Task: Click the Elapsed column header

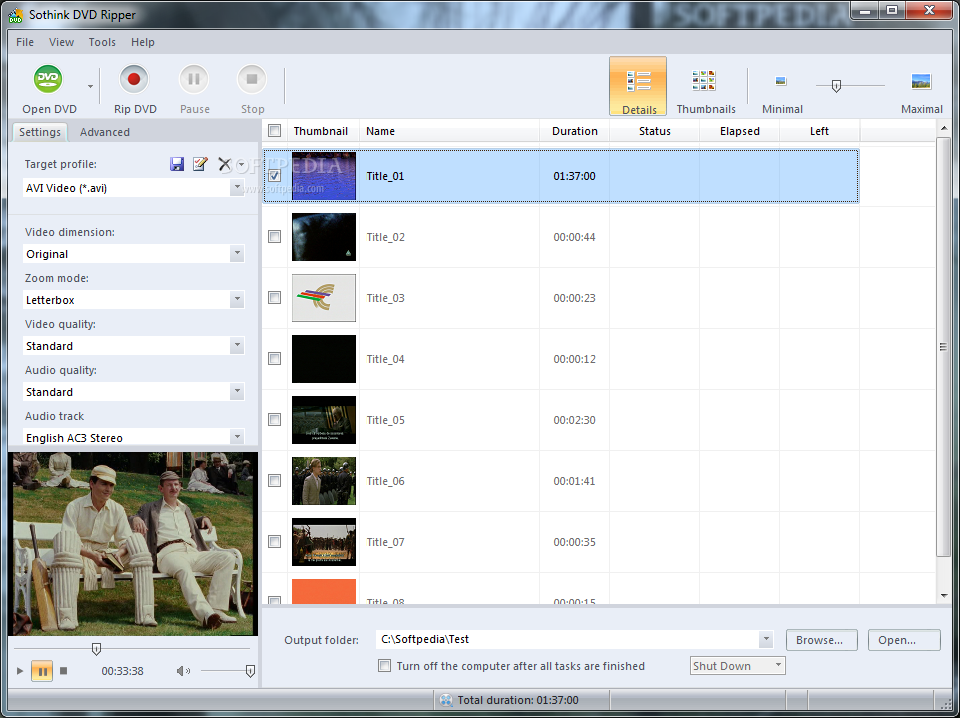Action: 739,131
